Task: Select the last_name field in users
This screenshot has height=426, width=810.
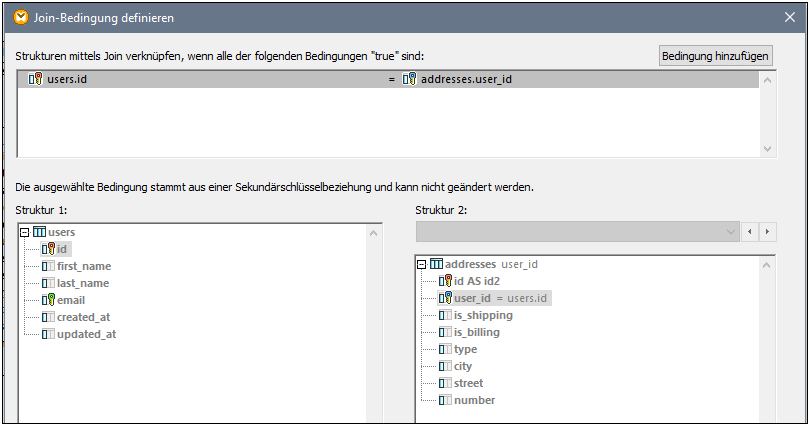Action: click(83, 283)
